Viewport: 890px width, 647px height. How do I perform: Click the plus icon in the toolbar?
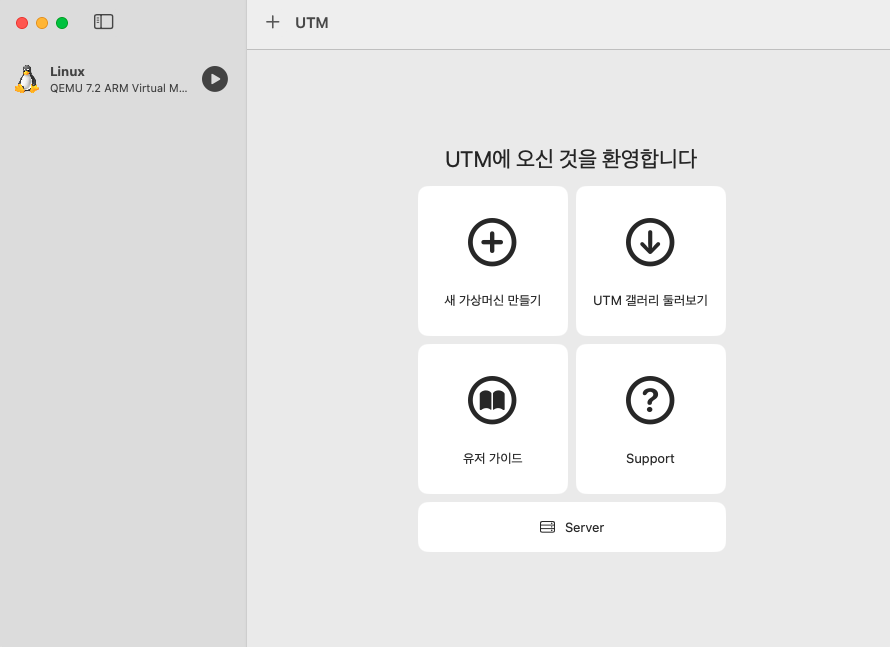point(272,22)
